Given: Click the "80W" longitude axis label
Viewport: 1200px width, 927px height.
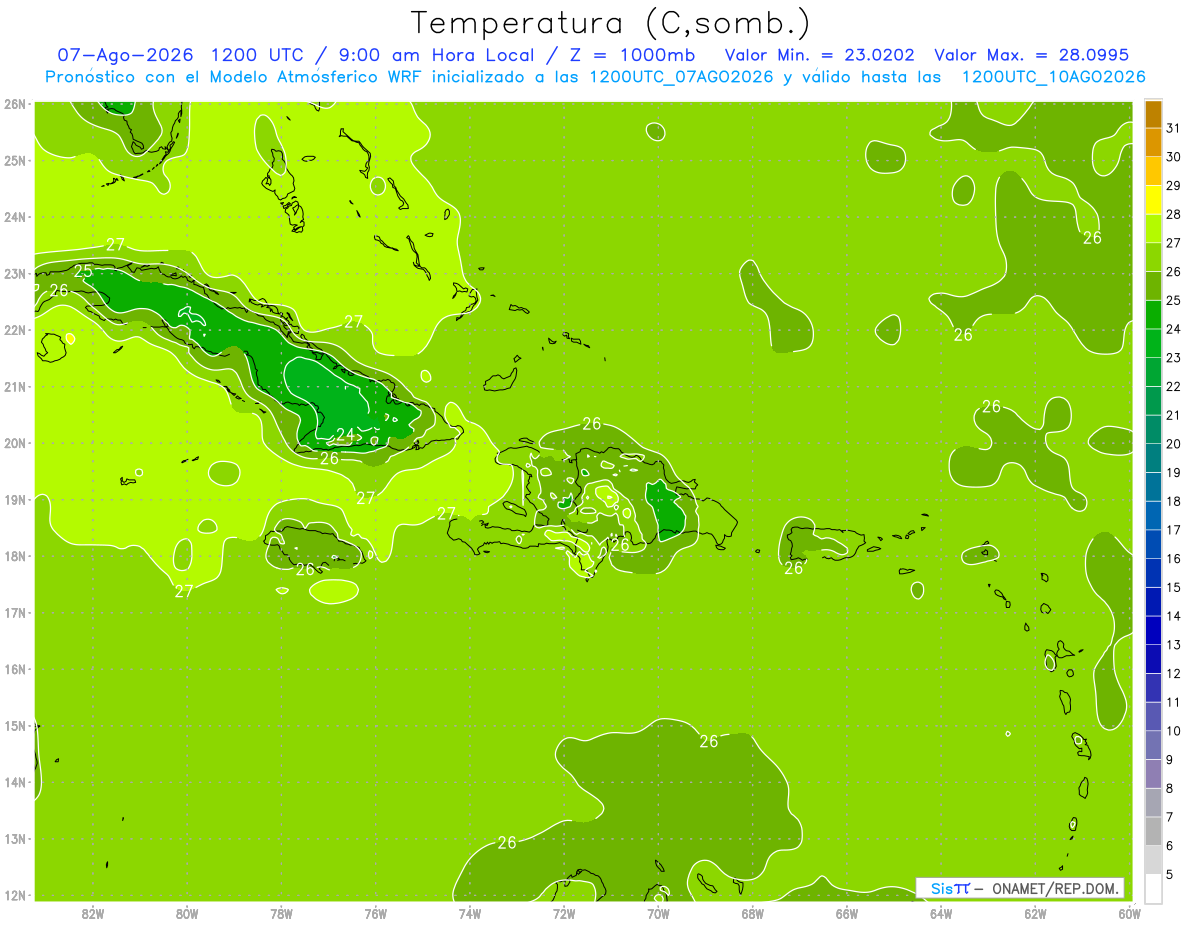Looking at the screenshot, I should tap(187, 912).
